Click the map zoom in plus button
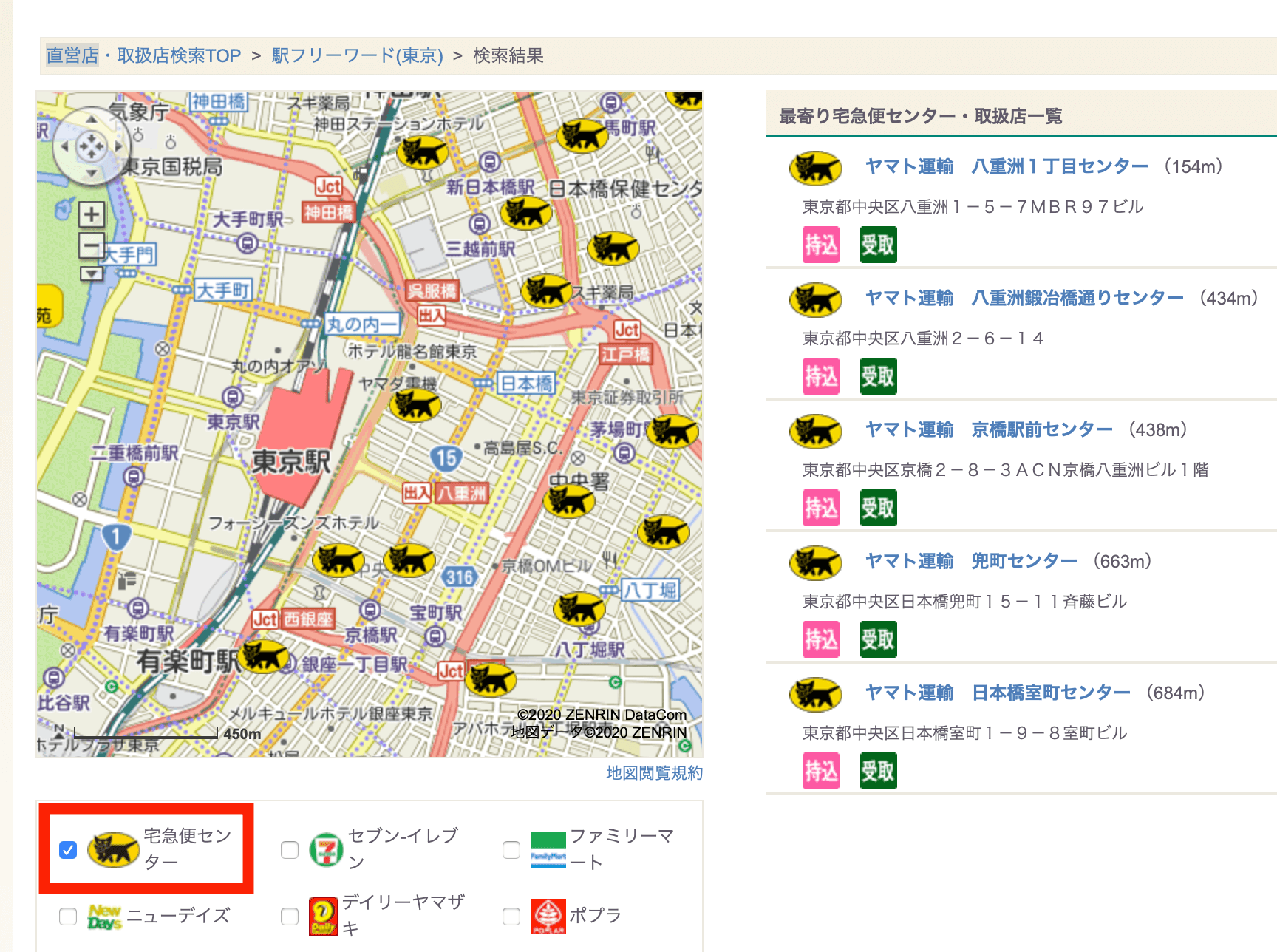Screen dimensions: 1277x952 (92, 215)
